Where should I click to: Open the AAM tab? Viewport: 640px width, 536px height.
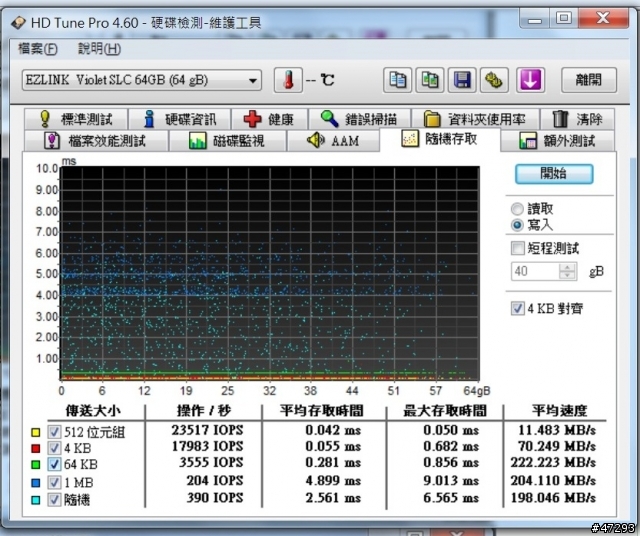(333, 141)
